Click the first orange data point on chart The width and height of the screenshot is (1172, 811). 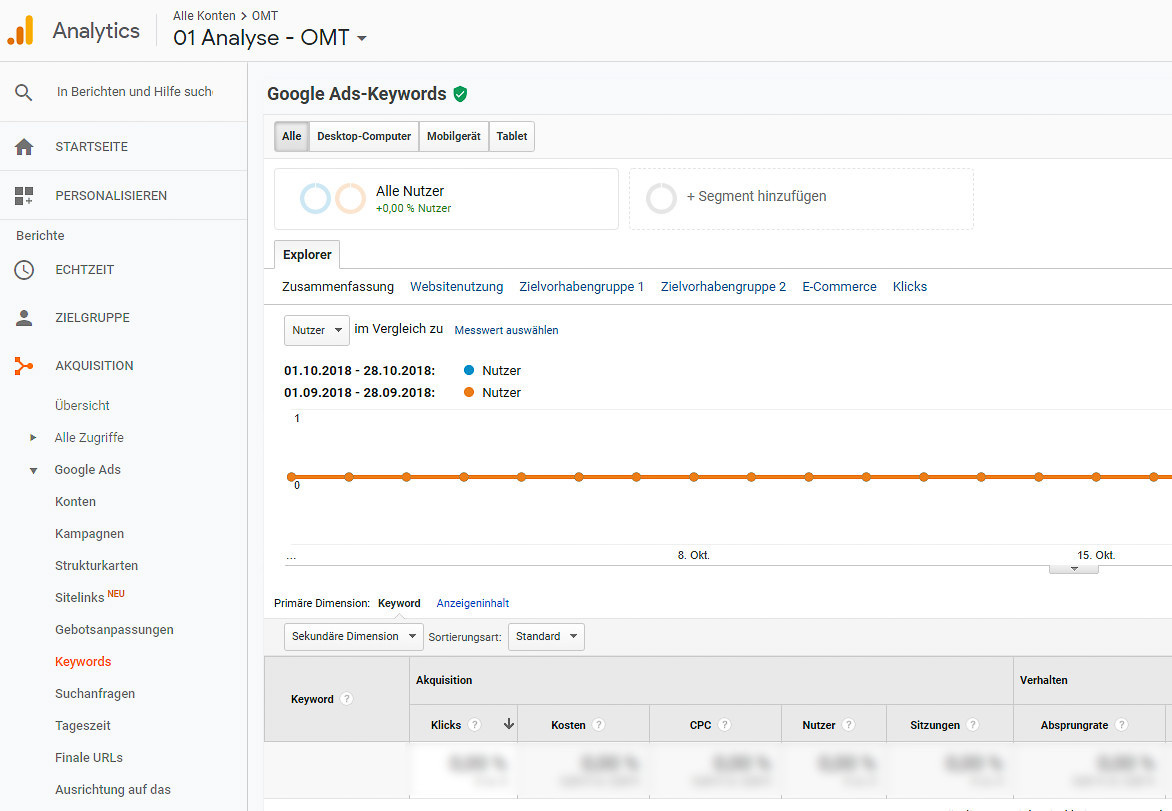click(291, 477)
